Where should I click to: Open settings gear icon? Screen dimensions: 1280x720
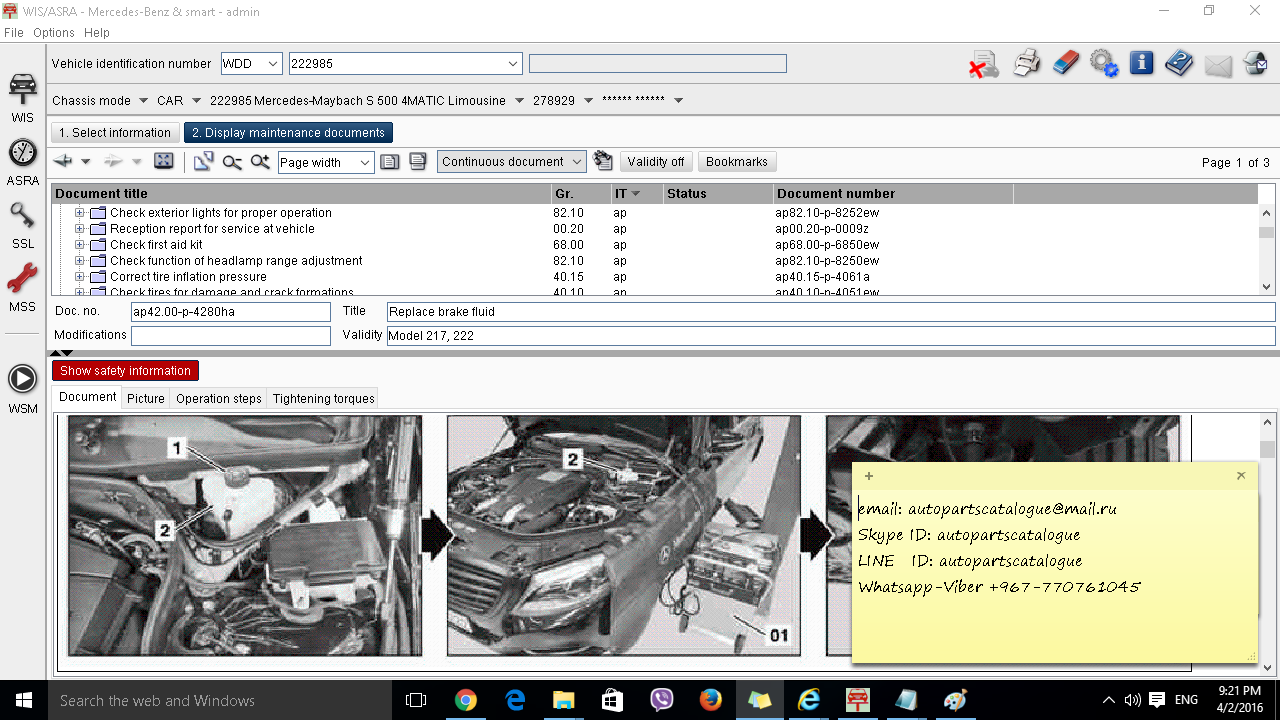click(x=1104, y=63)
